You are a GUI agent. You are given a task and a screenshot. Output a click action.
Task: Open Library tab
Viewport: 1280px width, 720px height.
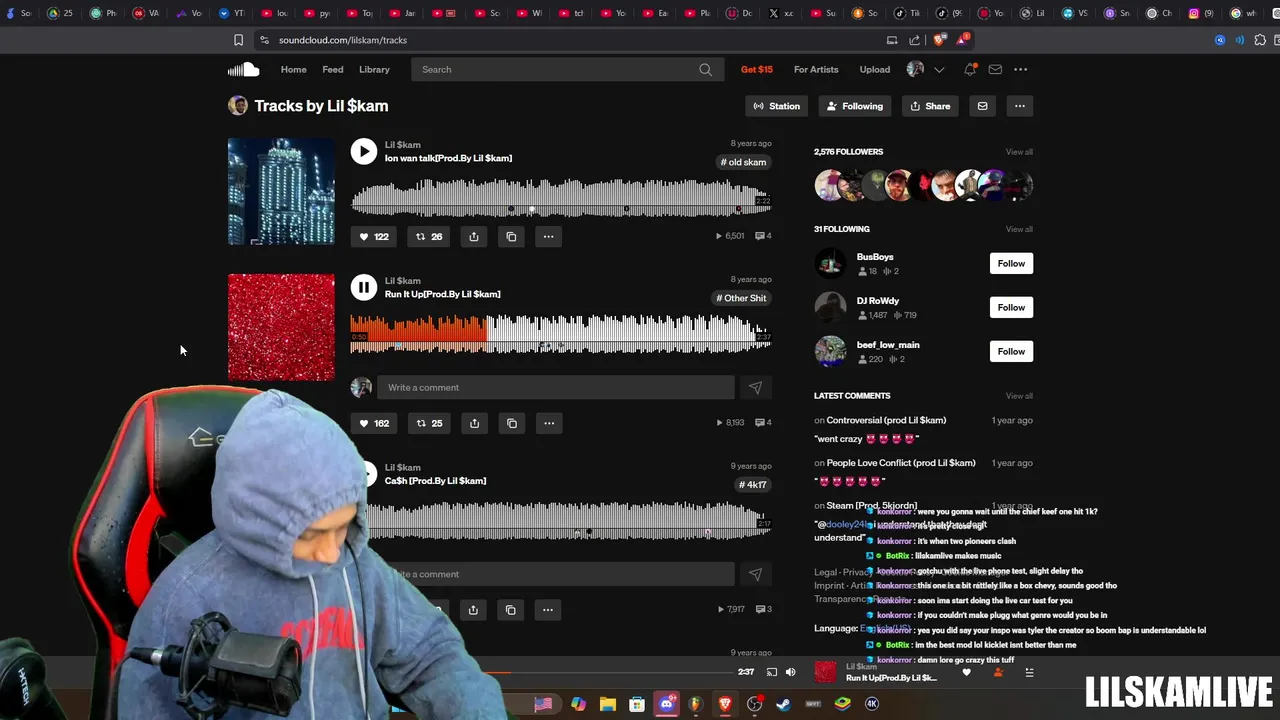coord(374,69)
